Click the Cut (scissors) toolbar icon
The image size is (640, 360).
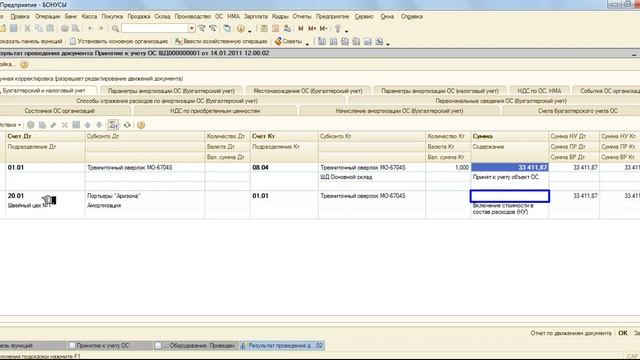[27, 28]
